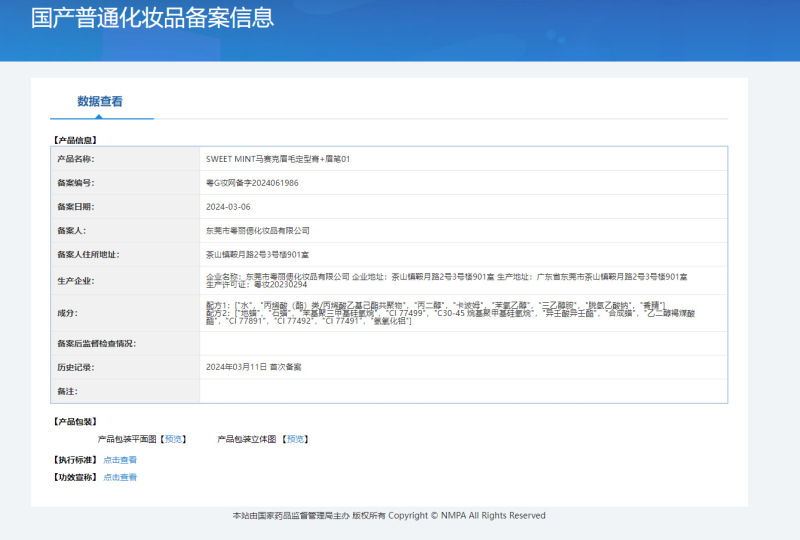This screenshot has height=540, width=800.
Task: Open 点击查看 next to 执行标准
Action: [120, 460]
